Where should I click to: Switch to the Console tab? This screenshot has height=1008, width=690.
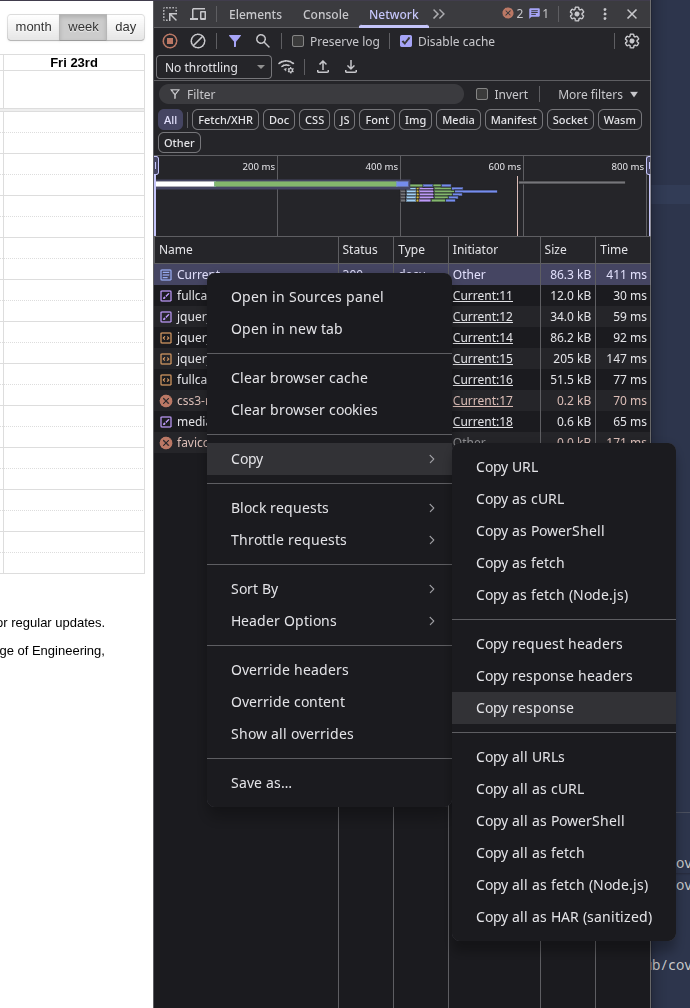click(x=325, y=14)
